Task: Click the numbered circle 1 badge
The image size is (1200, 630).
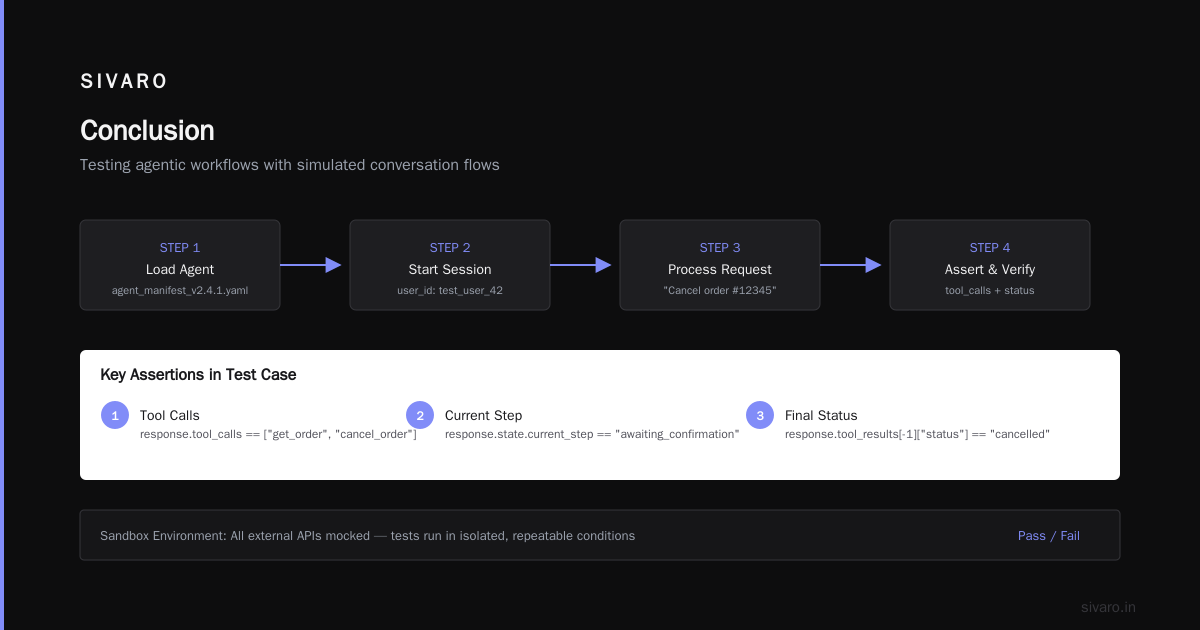Action: pos(115,415)
